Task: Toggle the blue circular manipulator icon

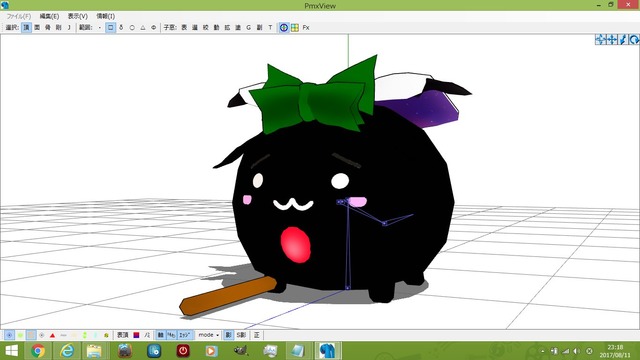Action: pos(284,27)
